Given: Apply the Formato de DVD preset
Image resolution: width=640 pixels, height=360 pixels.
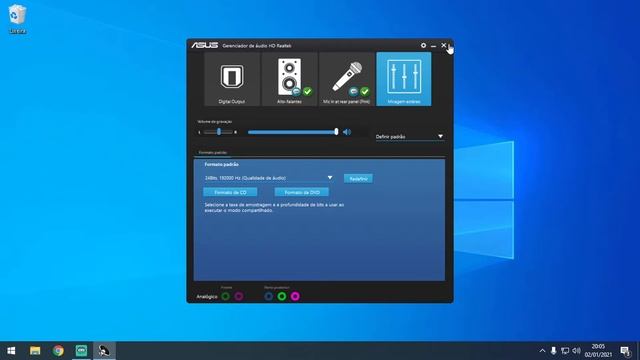Looking at the screenshot, I should tap(302, 192).
